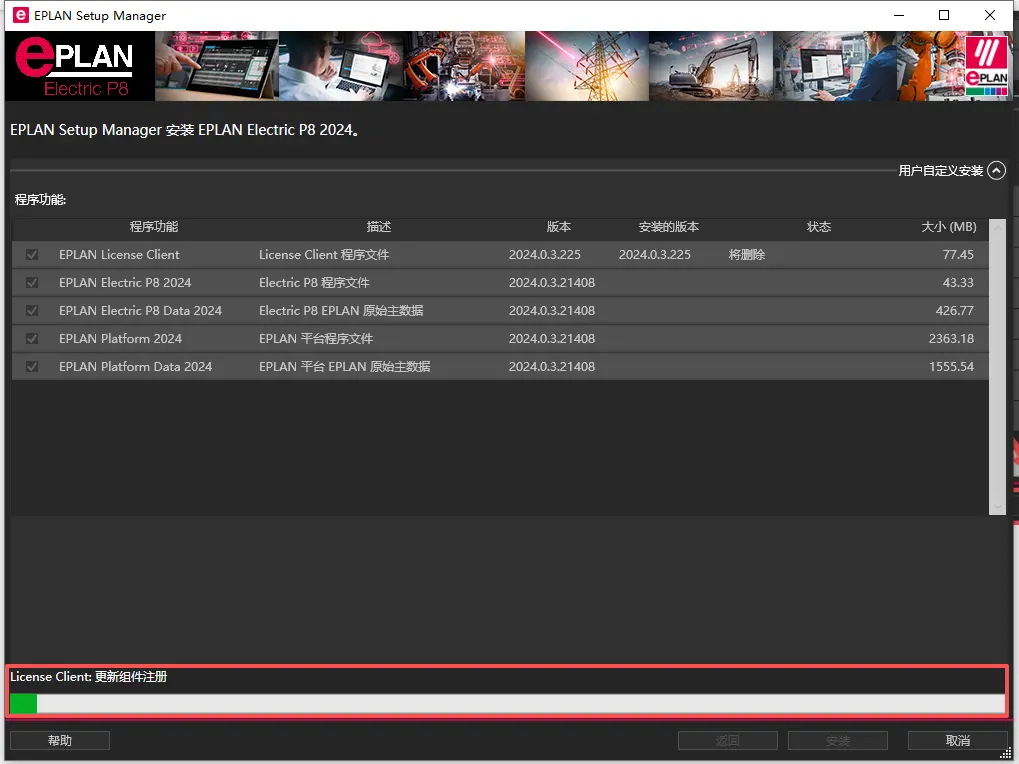Toggle EPLAN License Client checkbox
1019x764 pixels.
click(x=32, y=255)
